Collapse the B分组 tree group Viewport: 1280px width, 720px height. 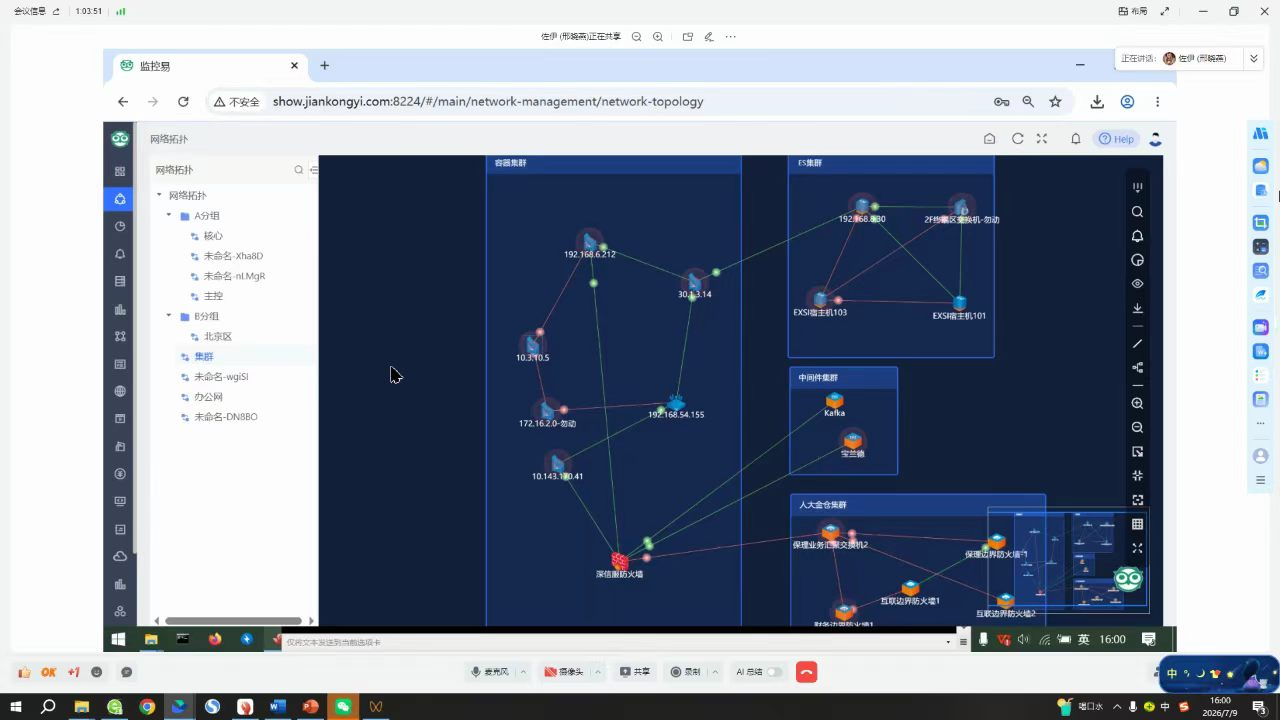click(x=169, y=316)
